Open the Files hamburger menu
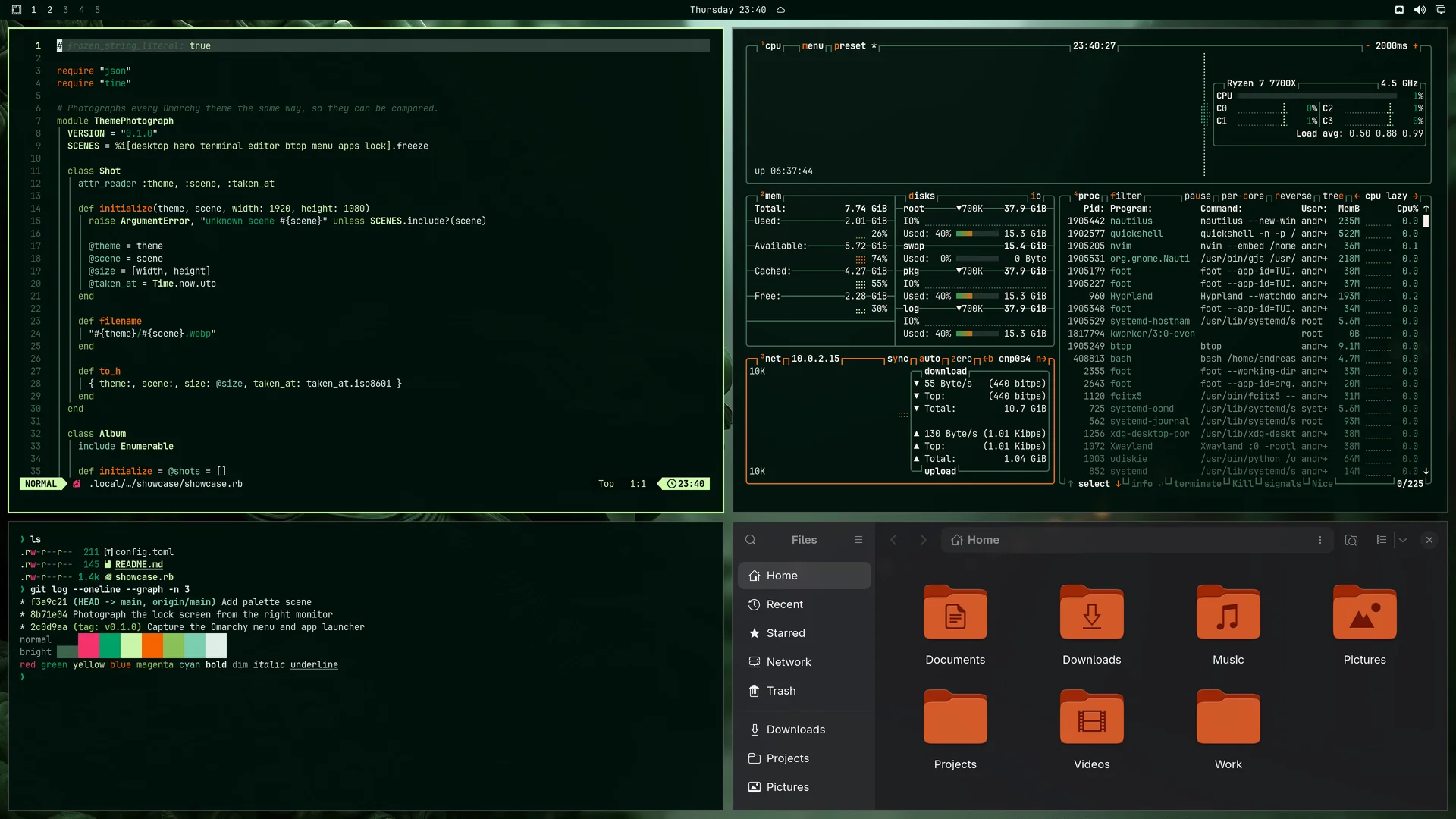Image resolution: width=1456 pixels, height=819 pixels. (858, 540)
